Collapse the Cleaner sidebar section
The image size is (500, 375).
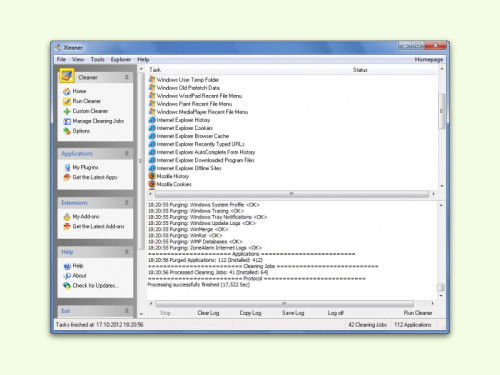click(x=127, y=77)
